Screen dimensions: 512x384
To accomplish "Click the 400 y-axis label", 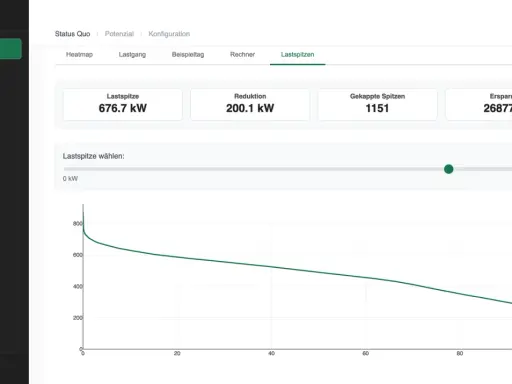I will pyautogui.click(x=77, y=286).
